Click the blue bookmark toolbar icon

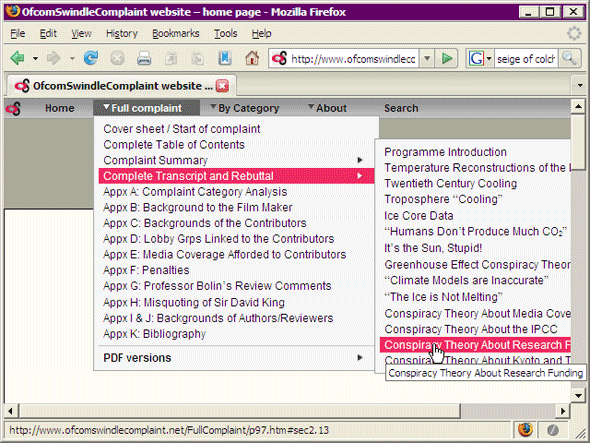[x=225, y=58]
